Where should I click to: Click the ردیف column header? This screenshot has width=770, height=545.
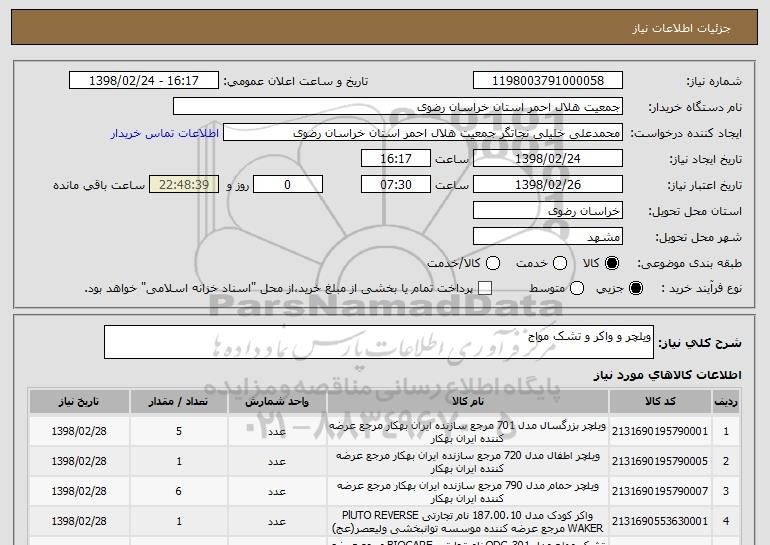tap(726, 402)
